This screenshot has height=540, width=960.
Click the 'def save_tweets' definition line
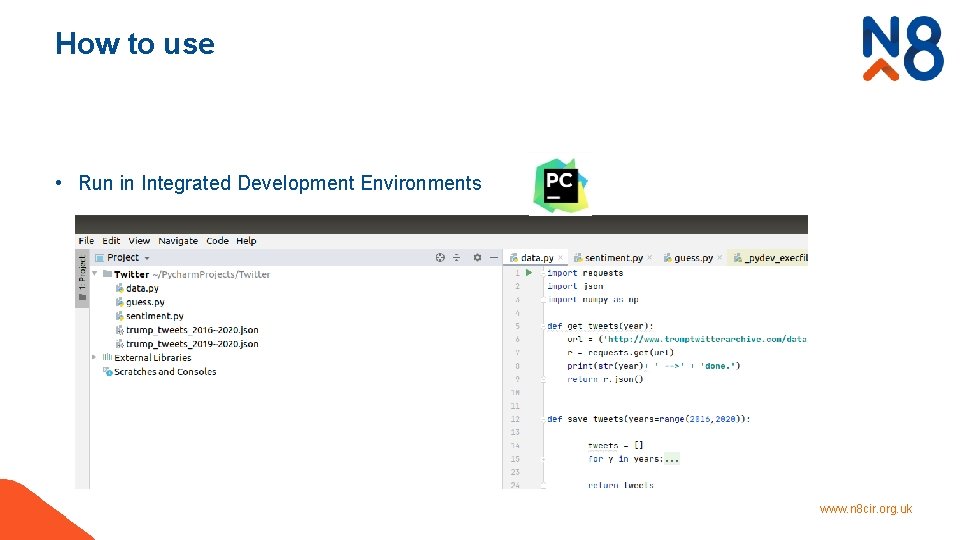pos(648,419)
